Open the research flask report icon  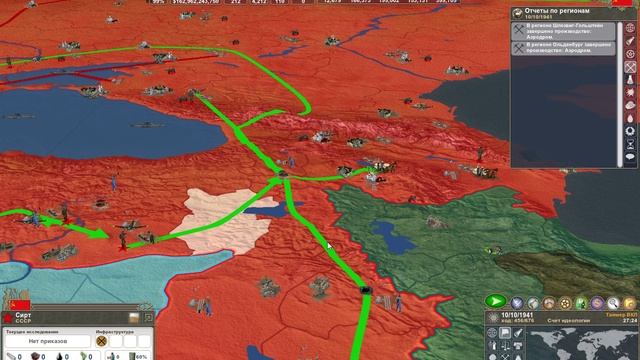click(x=630, y=80)
